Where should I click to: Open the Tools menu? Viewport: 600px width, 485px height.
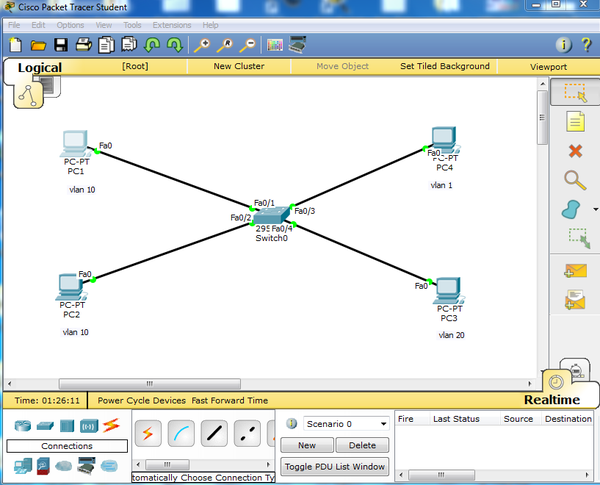click(132, 25)
